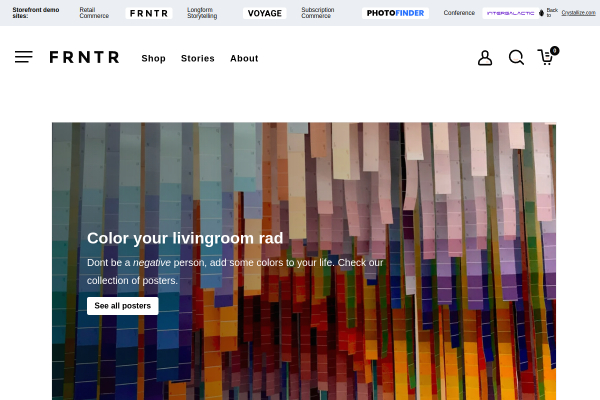Click the Color your livingroom rad heading
This screenshot has height=400, width=600.
tap(185, 238)
